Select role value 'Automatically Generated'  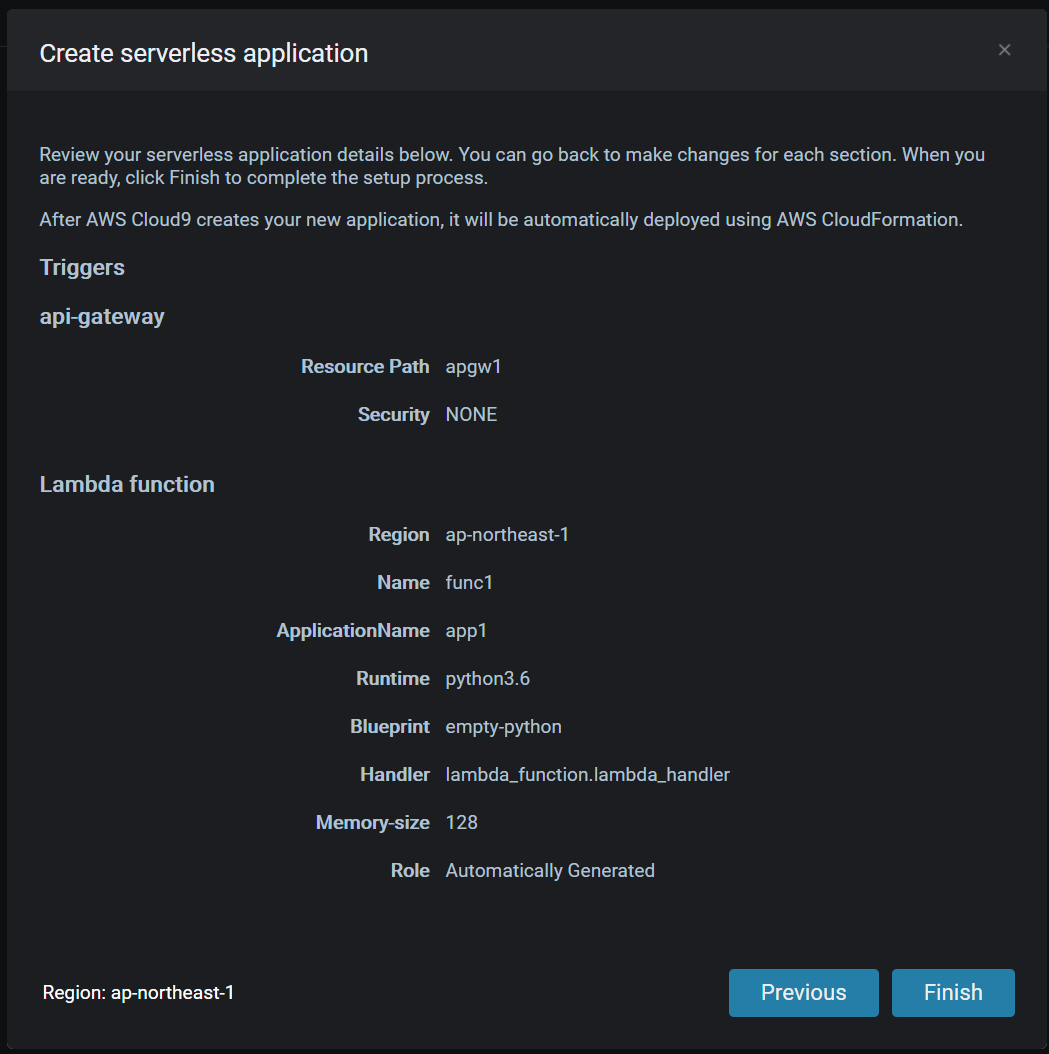tap(550, 870)
